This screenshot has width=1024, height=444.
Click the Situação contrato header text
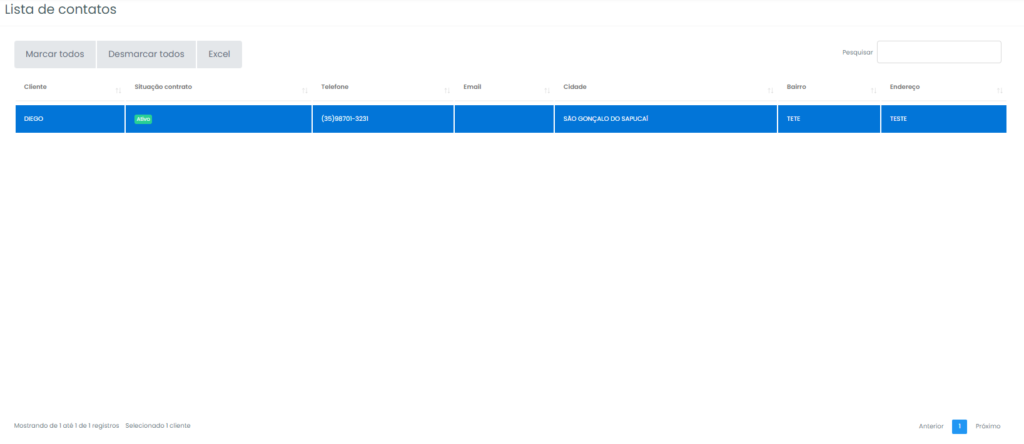(163, 87)
